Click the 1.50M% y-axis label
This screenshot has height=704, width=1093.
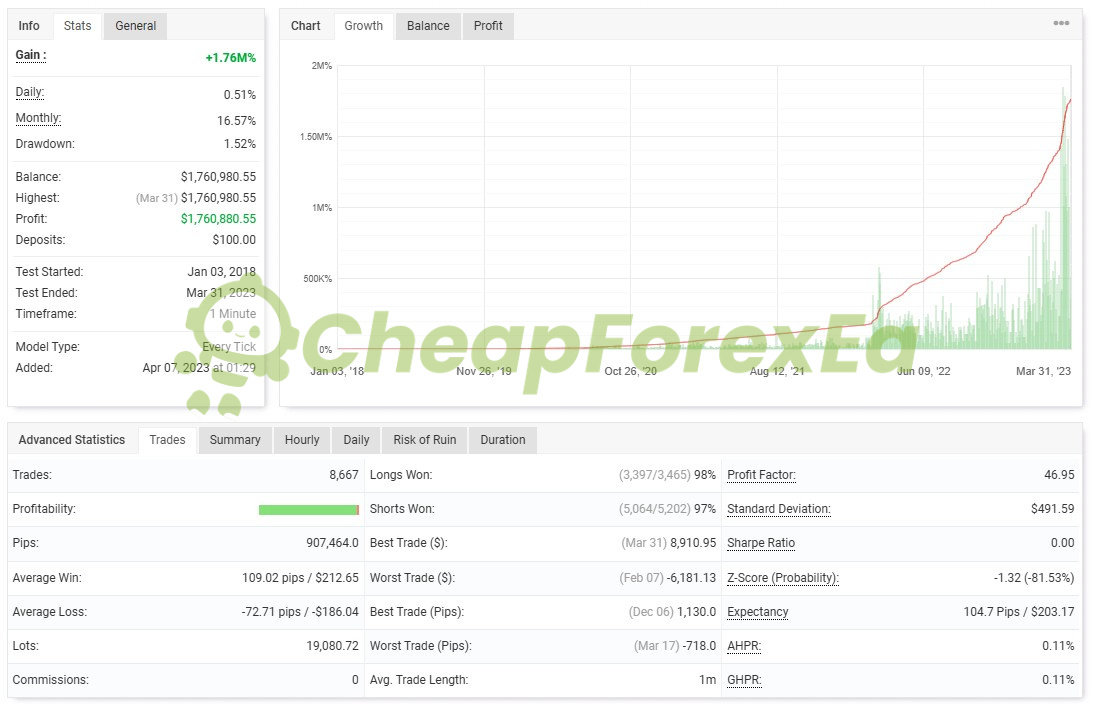tap(316, 137)
